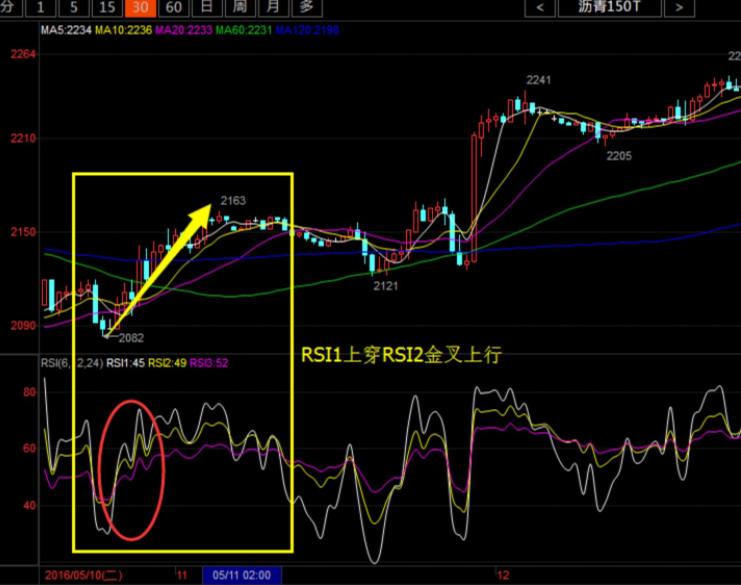Click the 2016/05/10(二) date label
The image size is (741, 585).
pyautogui.click(x=84, y=575)
